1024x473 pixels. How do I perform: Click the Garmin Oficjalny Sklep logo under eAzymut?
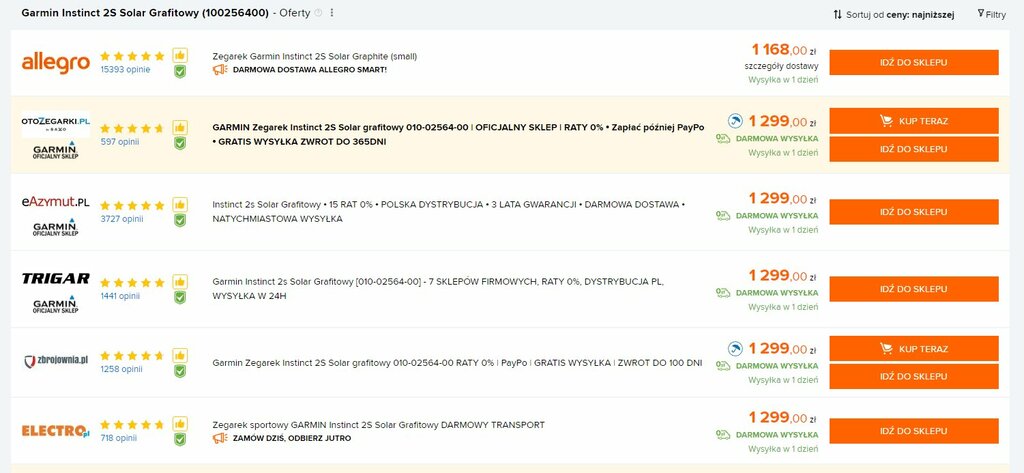(x=56, y=227)
